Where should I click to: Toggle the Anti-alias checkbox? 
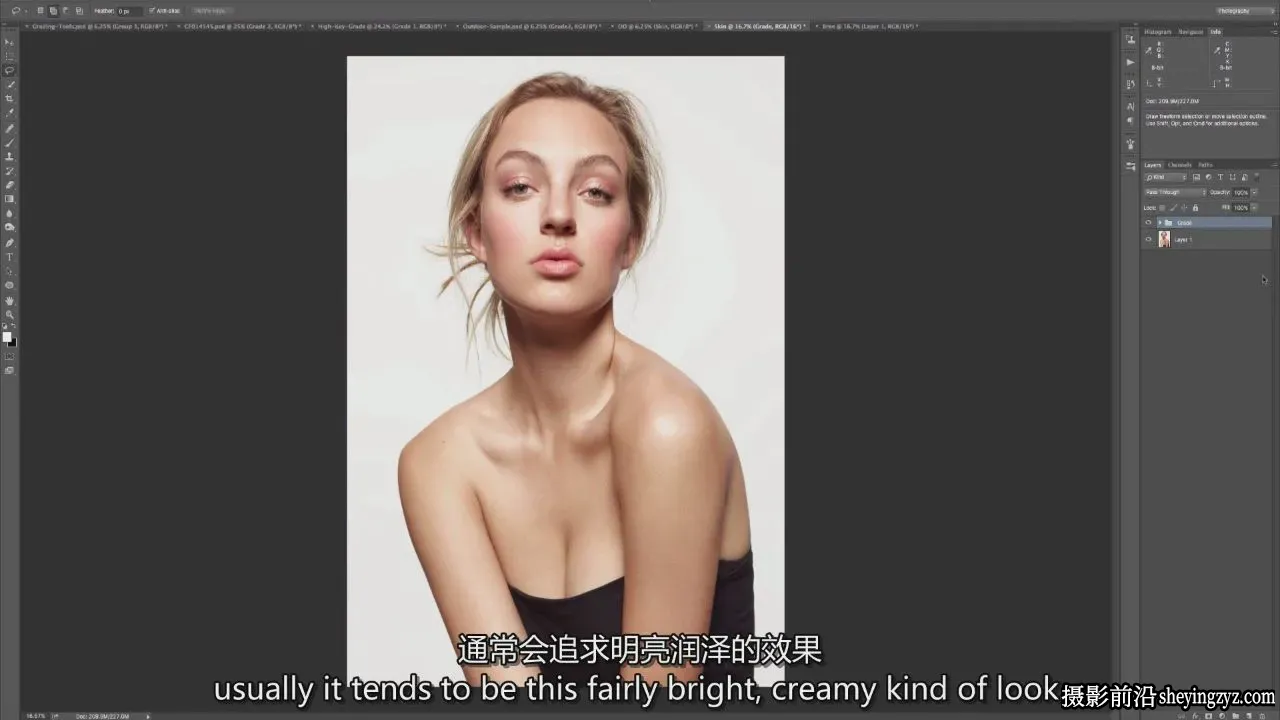(151, 10)
